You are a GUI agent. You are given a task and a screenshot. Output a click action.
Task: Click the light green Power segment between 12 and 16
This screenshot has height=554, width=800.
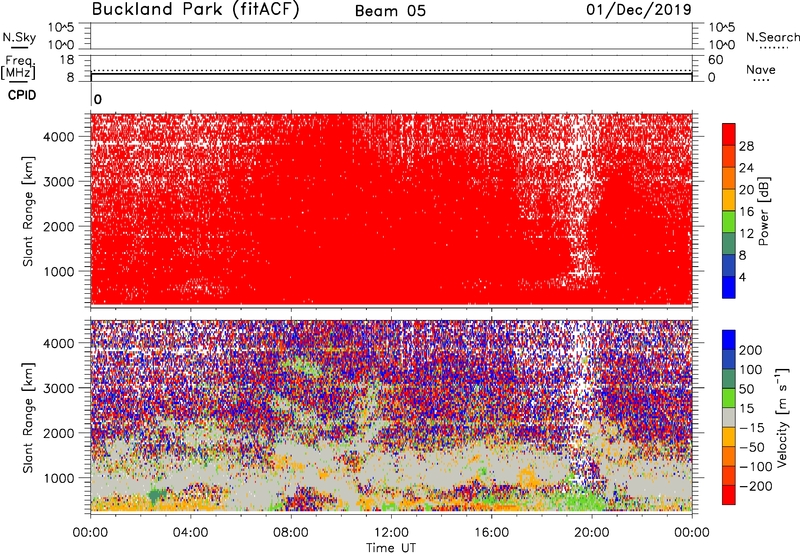[x=729, y=222]
